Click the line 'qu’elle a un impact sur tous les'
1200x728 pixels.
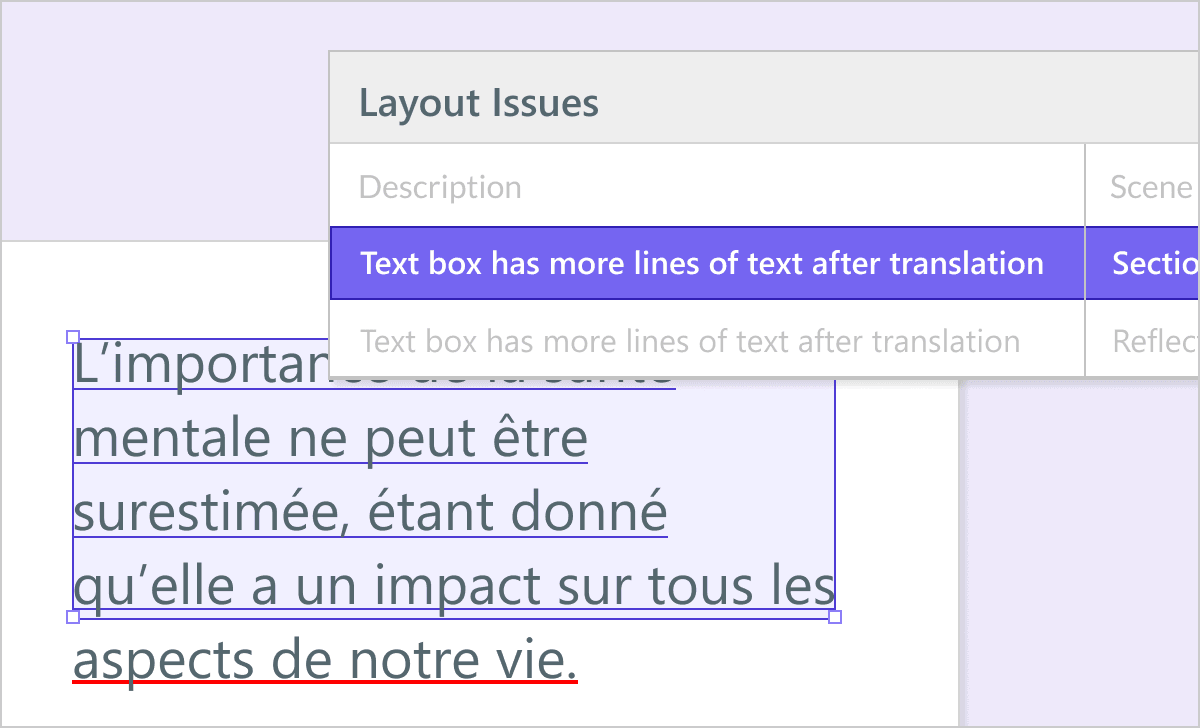pyautogui.click(x=454, y=587)
